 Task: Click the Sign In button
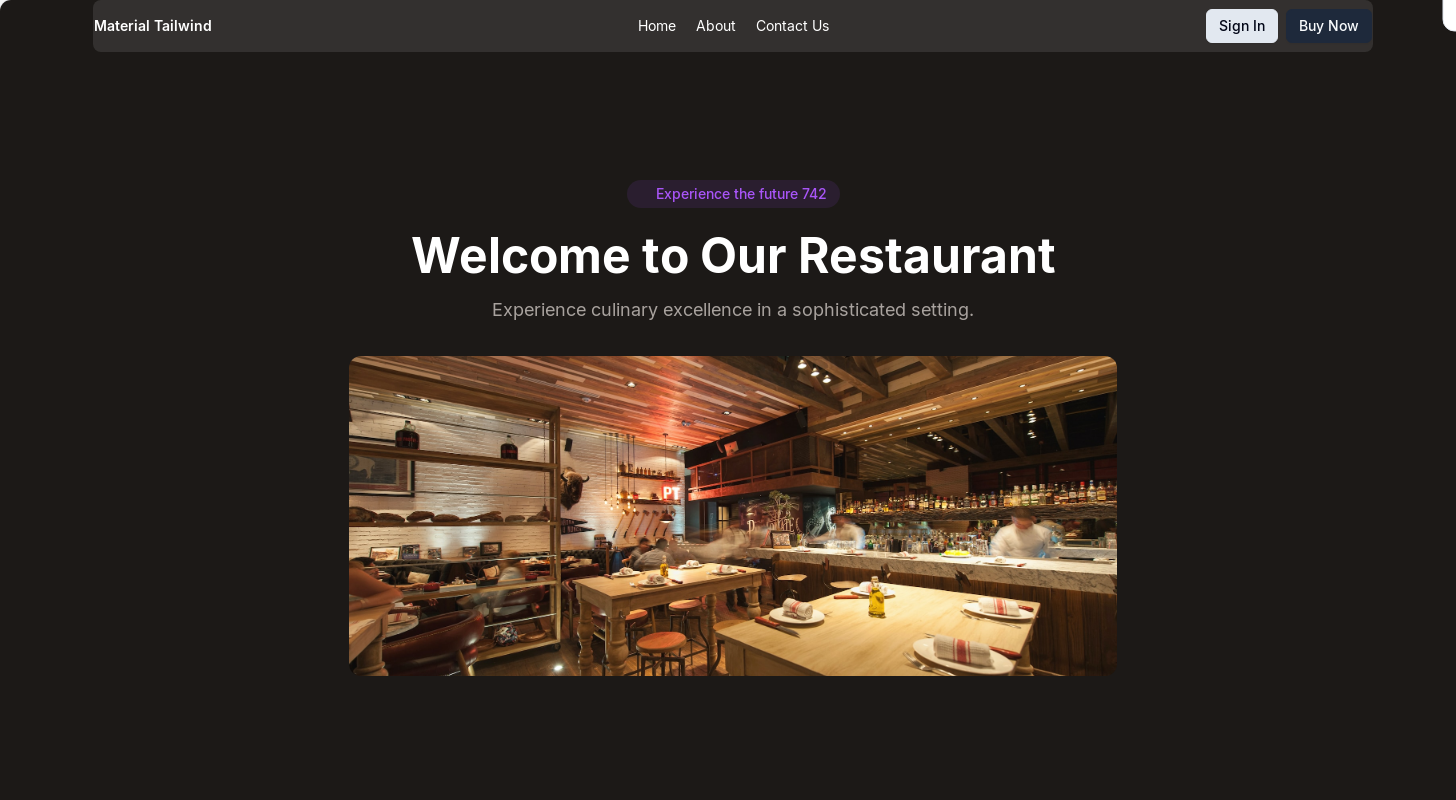click(x=1242, y=26)
